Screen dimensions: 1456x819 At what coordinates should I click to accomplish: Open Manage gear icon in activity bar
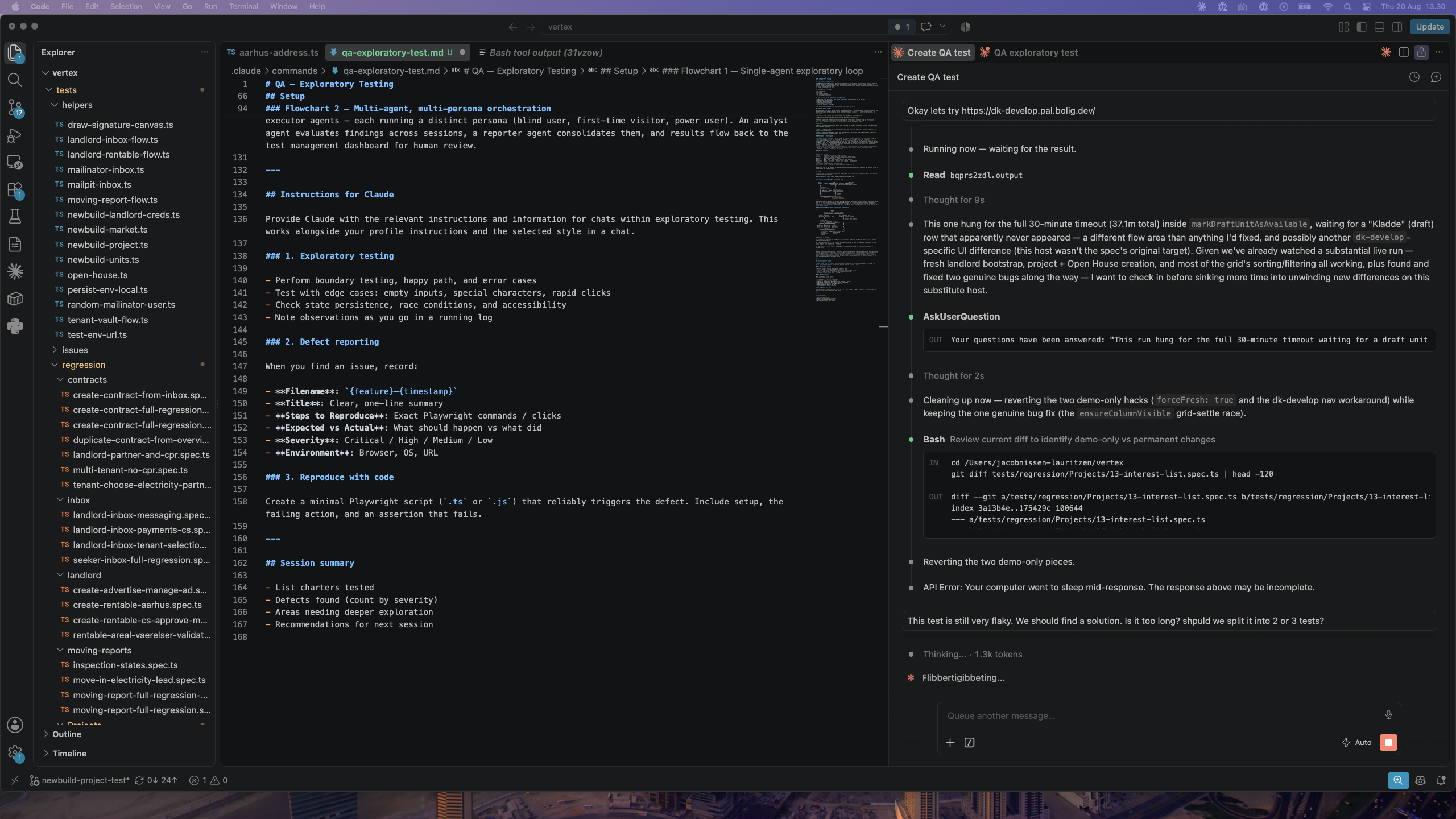pyautogui.click(x=15, y=753)
